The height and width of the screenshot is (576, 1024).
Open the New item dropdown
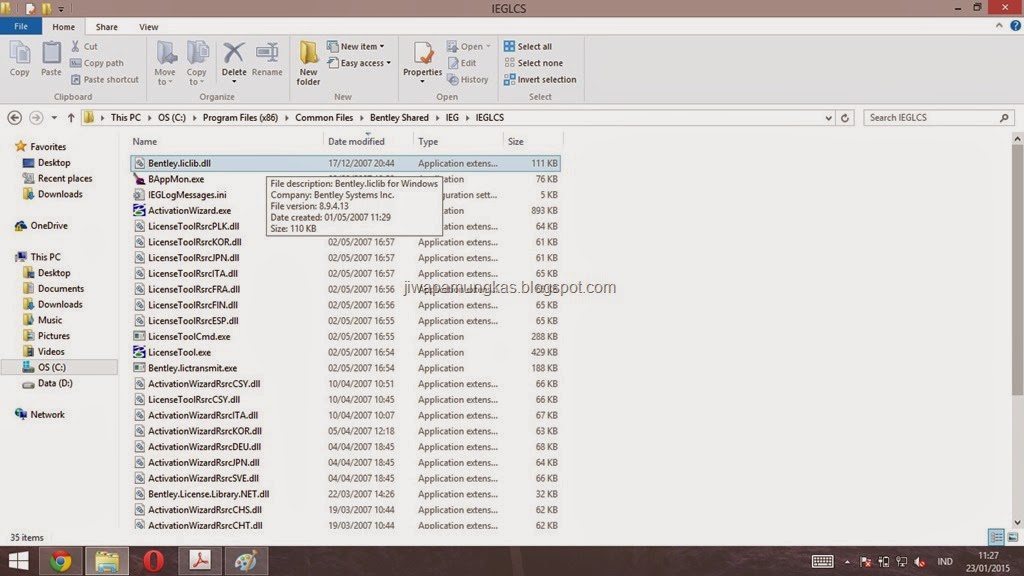(x=356, y=46)
